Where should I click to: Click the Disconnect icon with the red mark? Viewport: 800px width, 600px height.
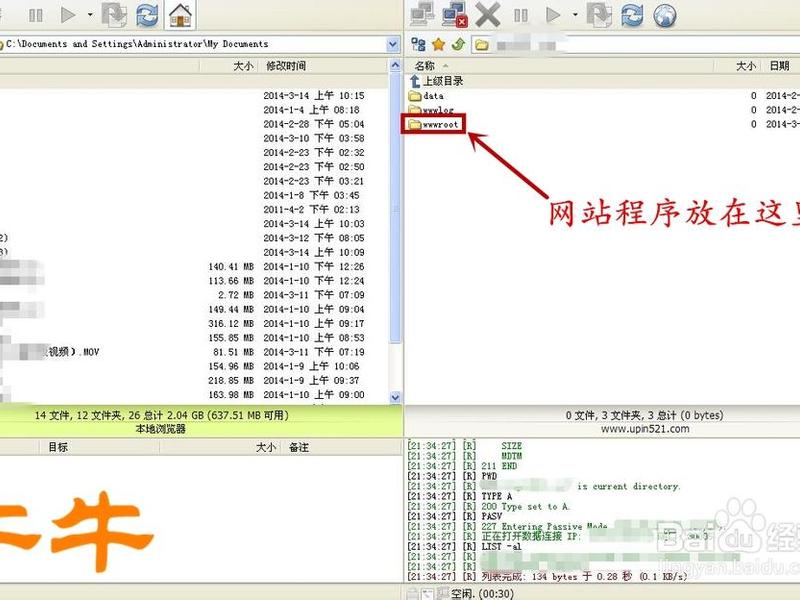[x=455, y=14]
